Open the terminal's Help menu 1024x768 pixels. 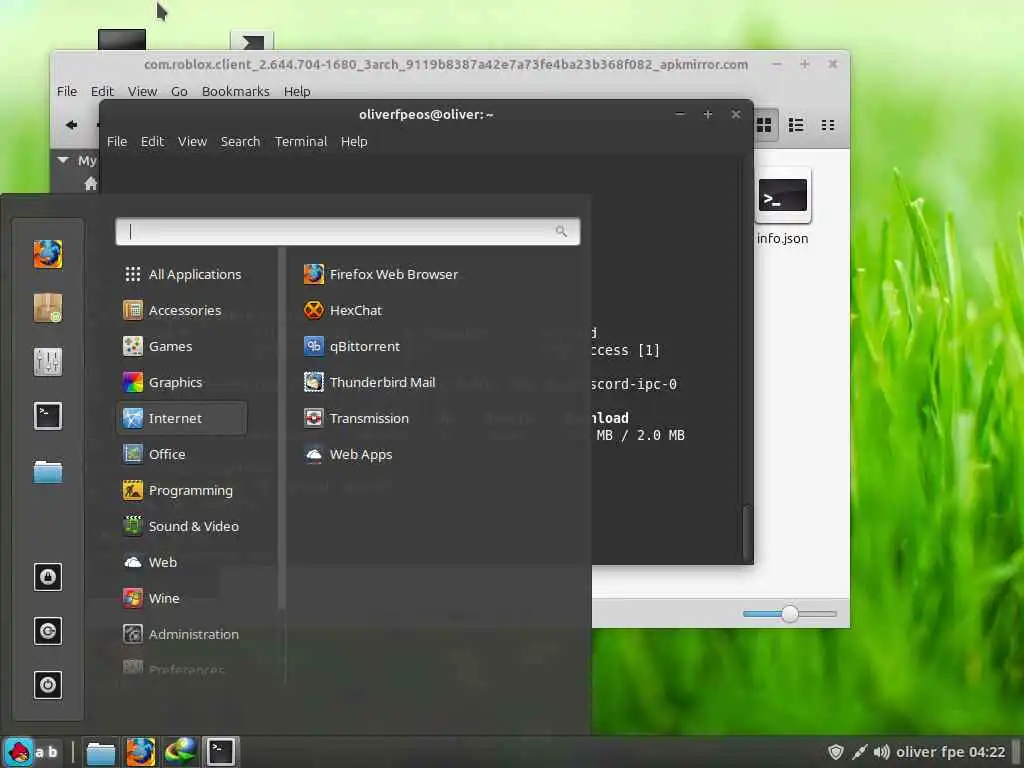tap(354, 142)
